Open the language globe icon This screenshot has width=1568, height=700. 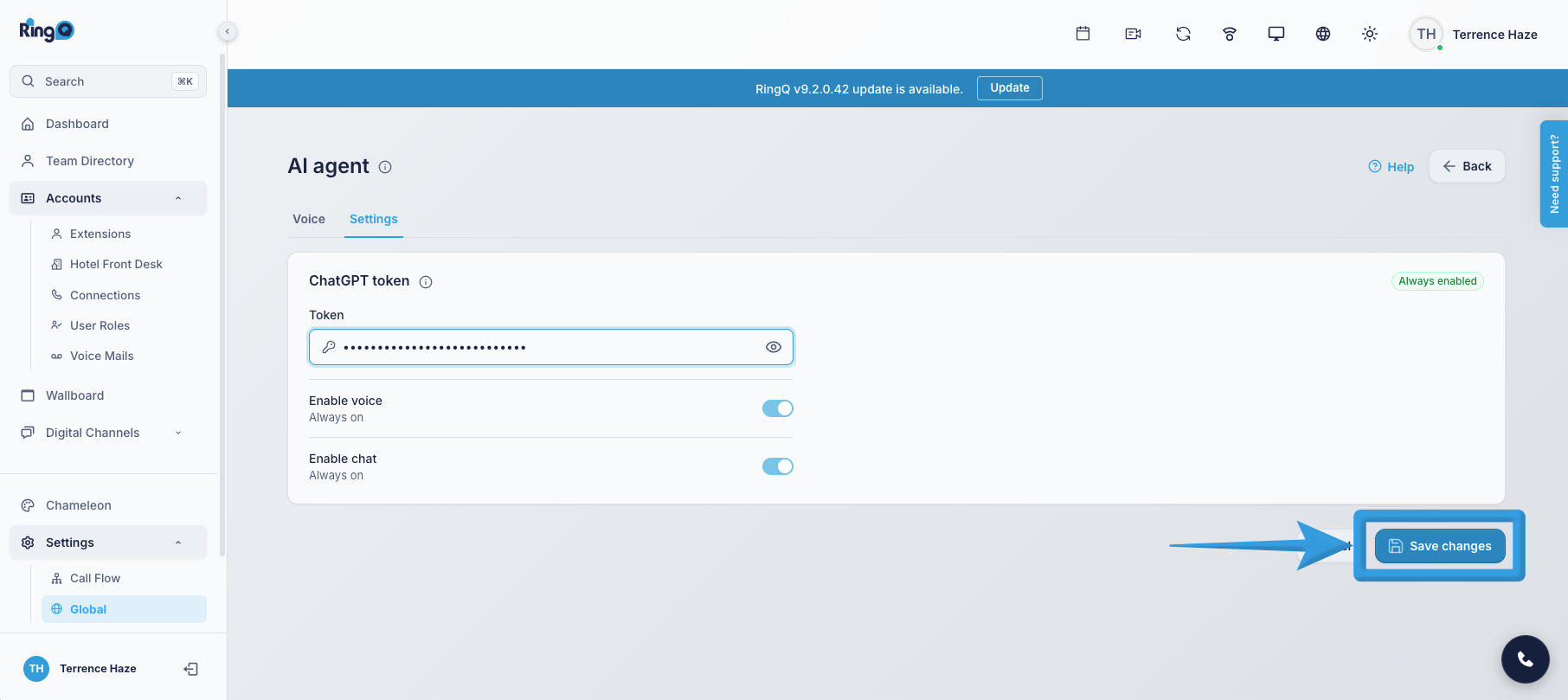click(1323, 34)
